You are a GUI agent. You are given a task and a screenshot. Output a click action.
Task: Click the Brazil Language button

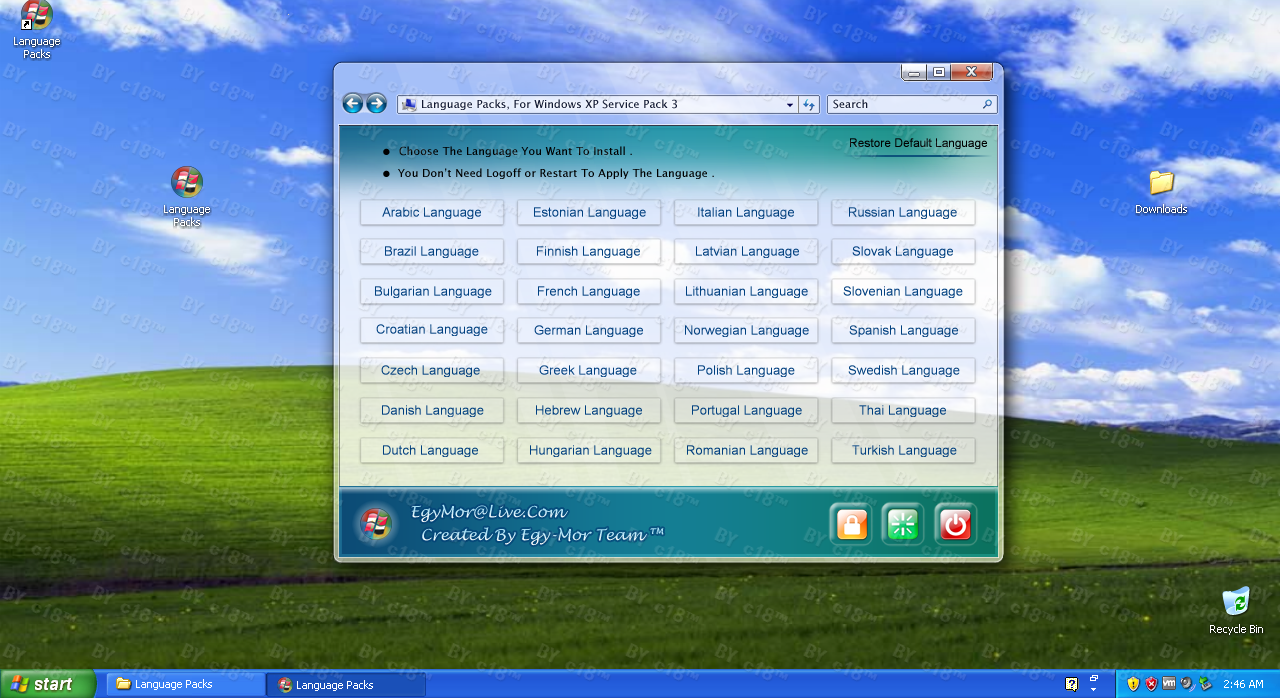pyautogui.click(x=432, y=251)
